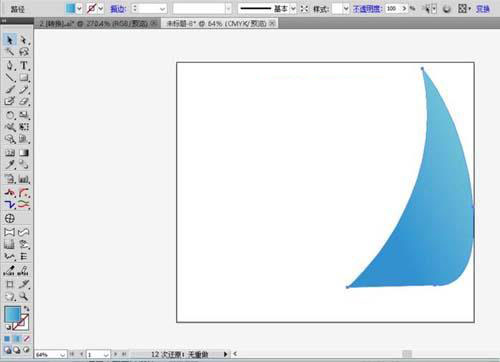This screenshot has height=362, width=500.
Task: Select the Rotate tool
Action: [10, 115]
